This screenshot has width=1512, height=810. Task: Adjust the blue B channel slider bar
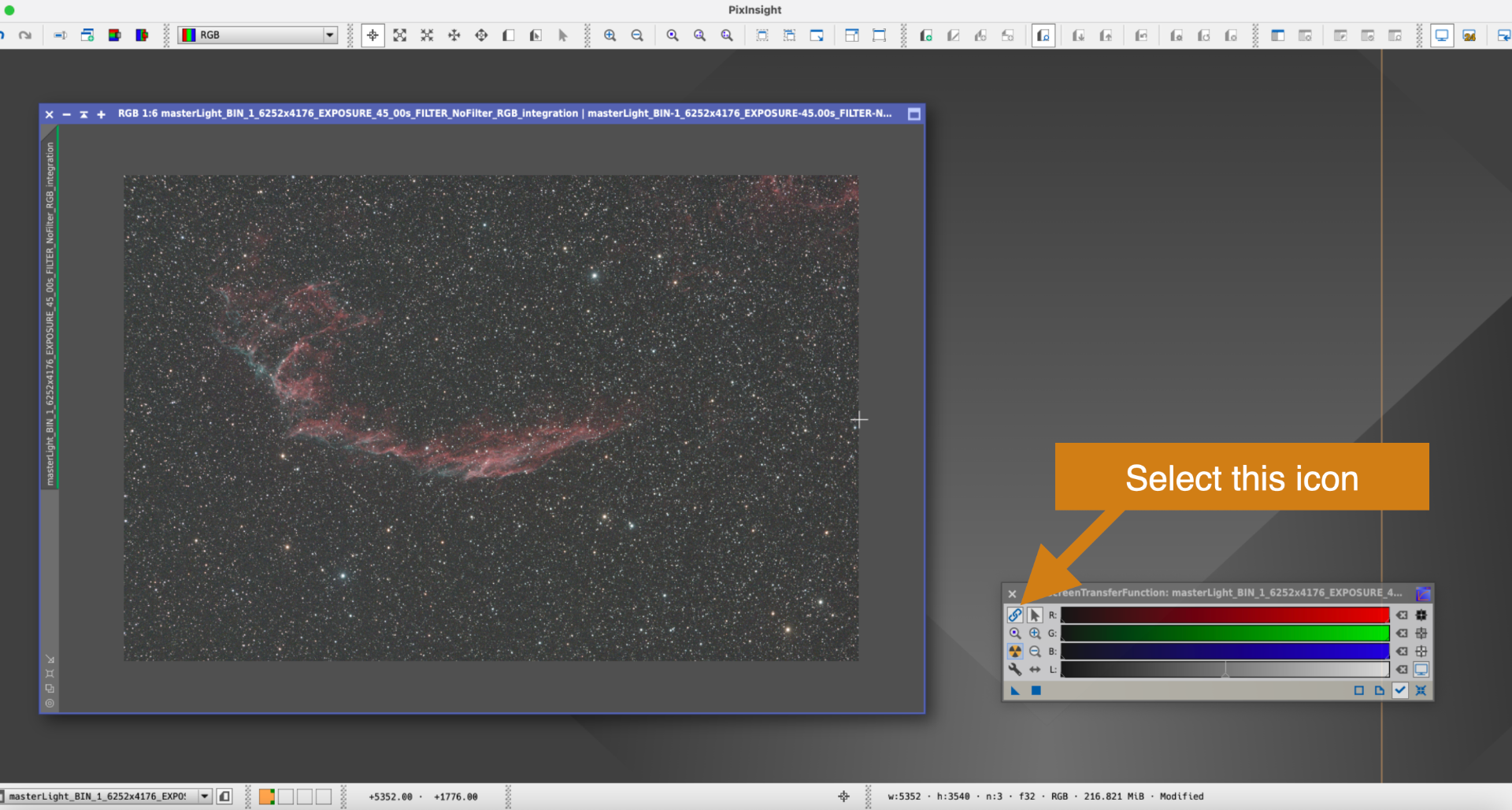point(1225,652)
